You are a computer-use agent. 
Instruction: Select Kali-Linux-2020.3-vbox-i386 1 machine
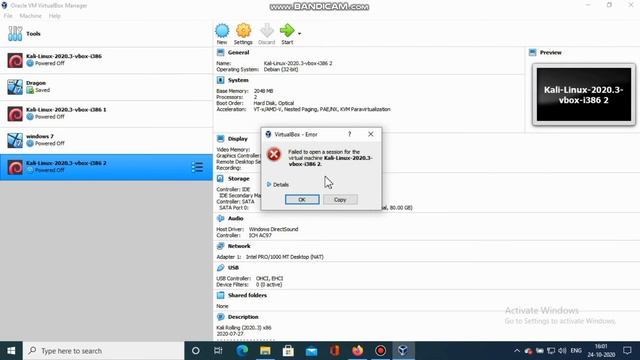106,113
